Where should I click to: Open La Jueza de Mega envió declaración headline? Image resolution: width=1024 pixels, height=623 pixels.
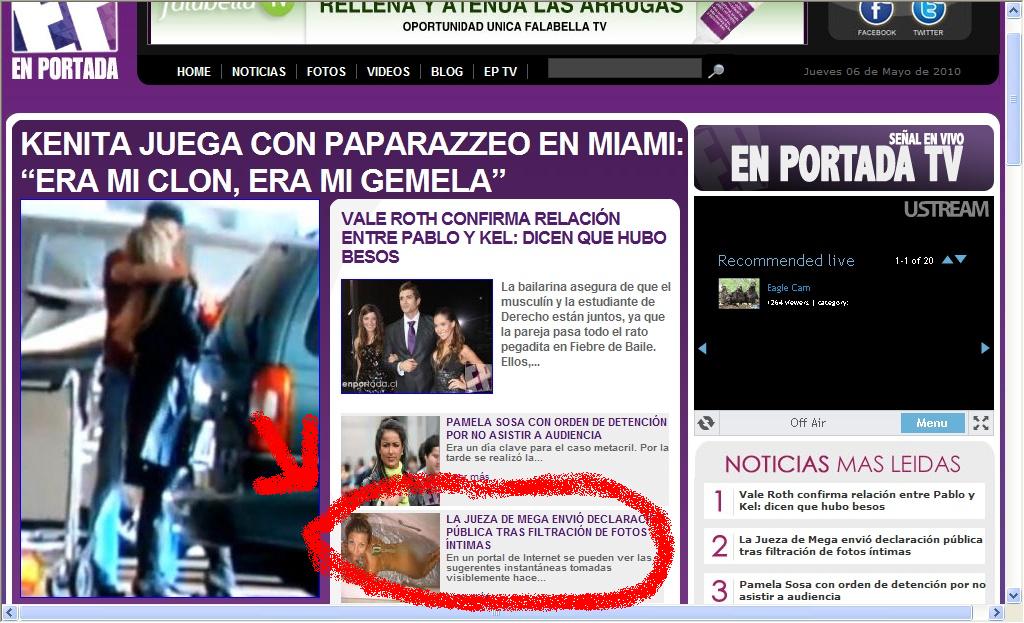549,532
